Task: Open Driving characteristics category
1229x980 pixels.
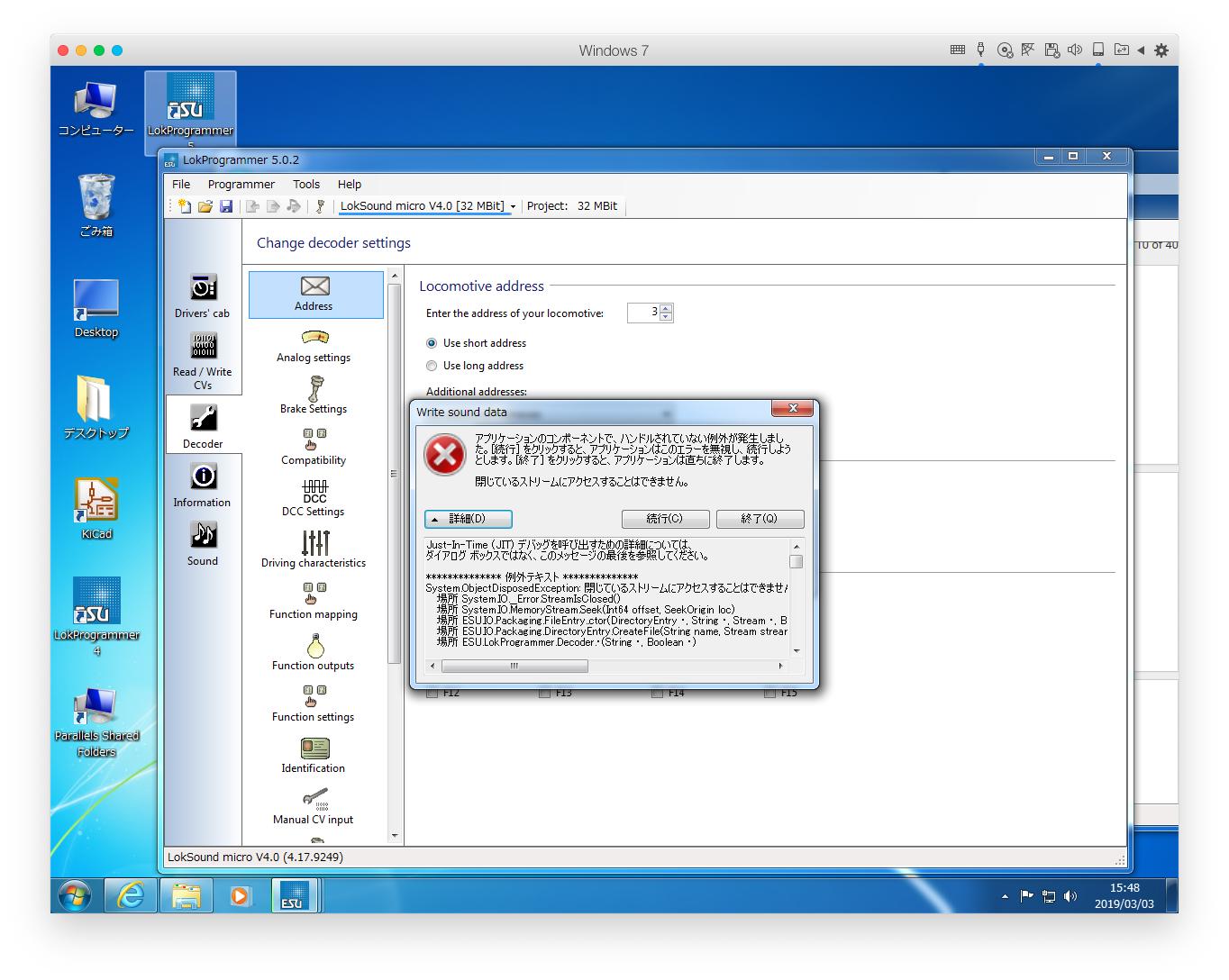Action: [x=314, y=549]
